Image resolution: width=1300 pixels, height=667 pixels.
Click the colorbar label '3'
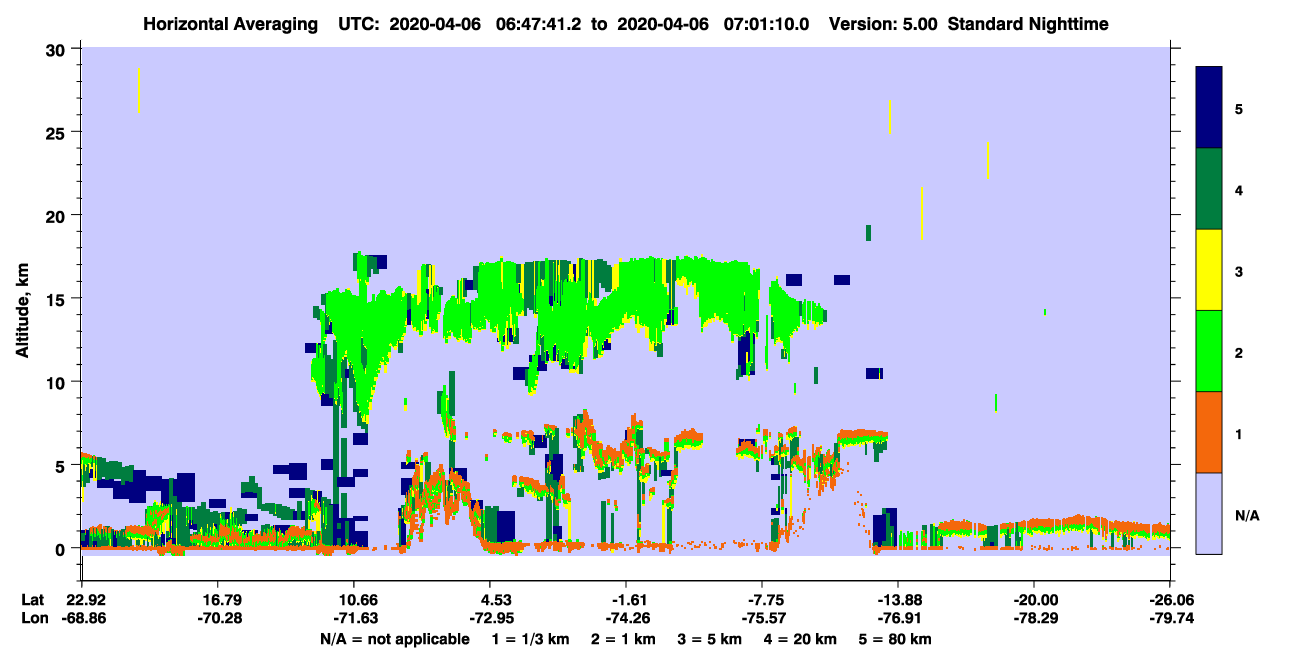tap(1239, 270)
